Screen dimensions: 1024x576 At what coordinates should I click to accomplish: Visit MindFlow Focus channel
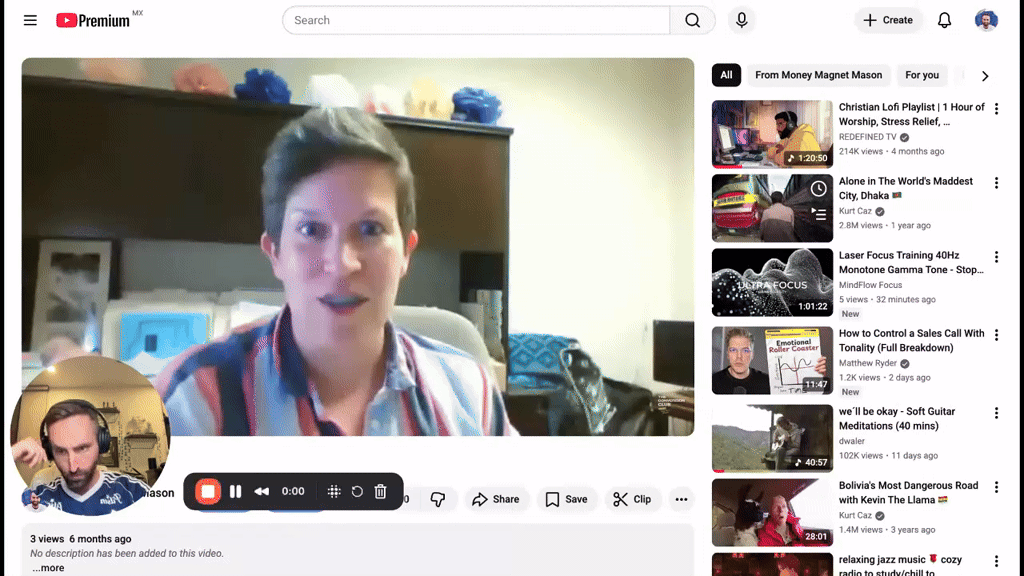(x=870, y=285)
